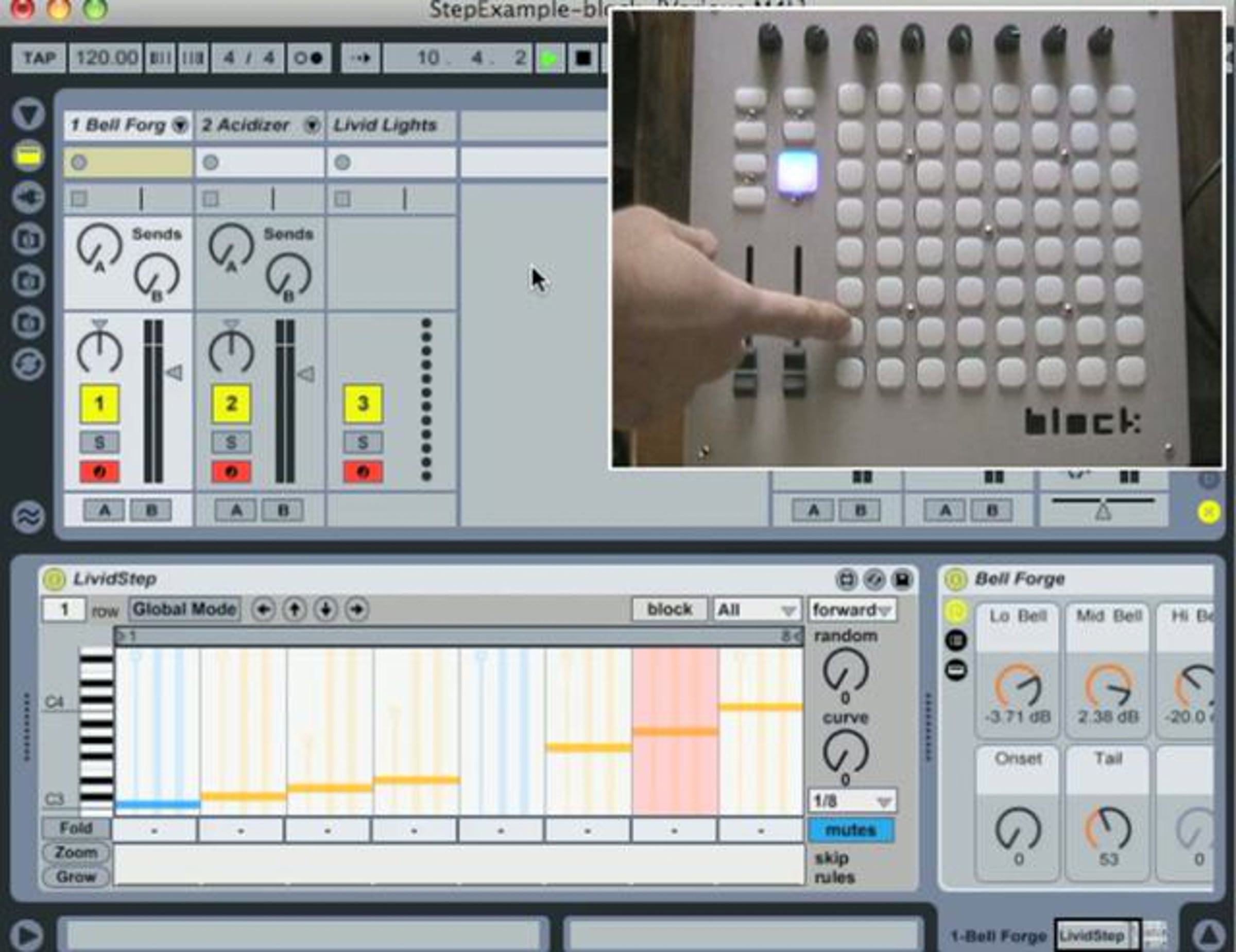This screenshot has width=1236, height=952.
Task: Click the Zoom button
Action: pyautogui.click(x=76, y=853)
